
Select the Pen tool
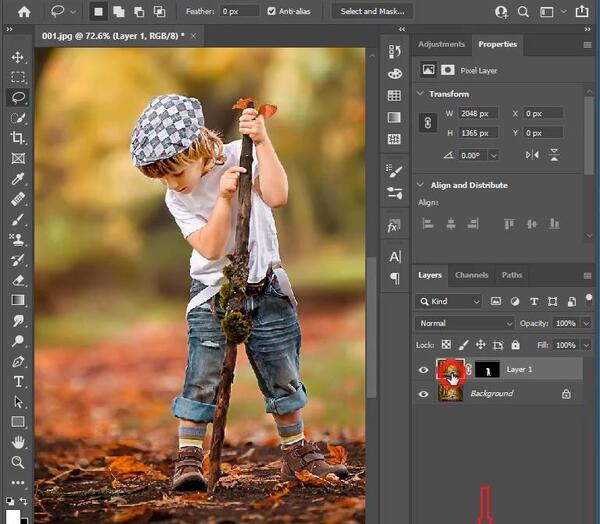(18, 361)
